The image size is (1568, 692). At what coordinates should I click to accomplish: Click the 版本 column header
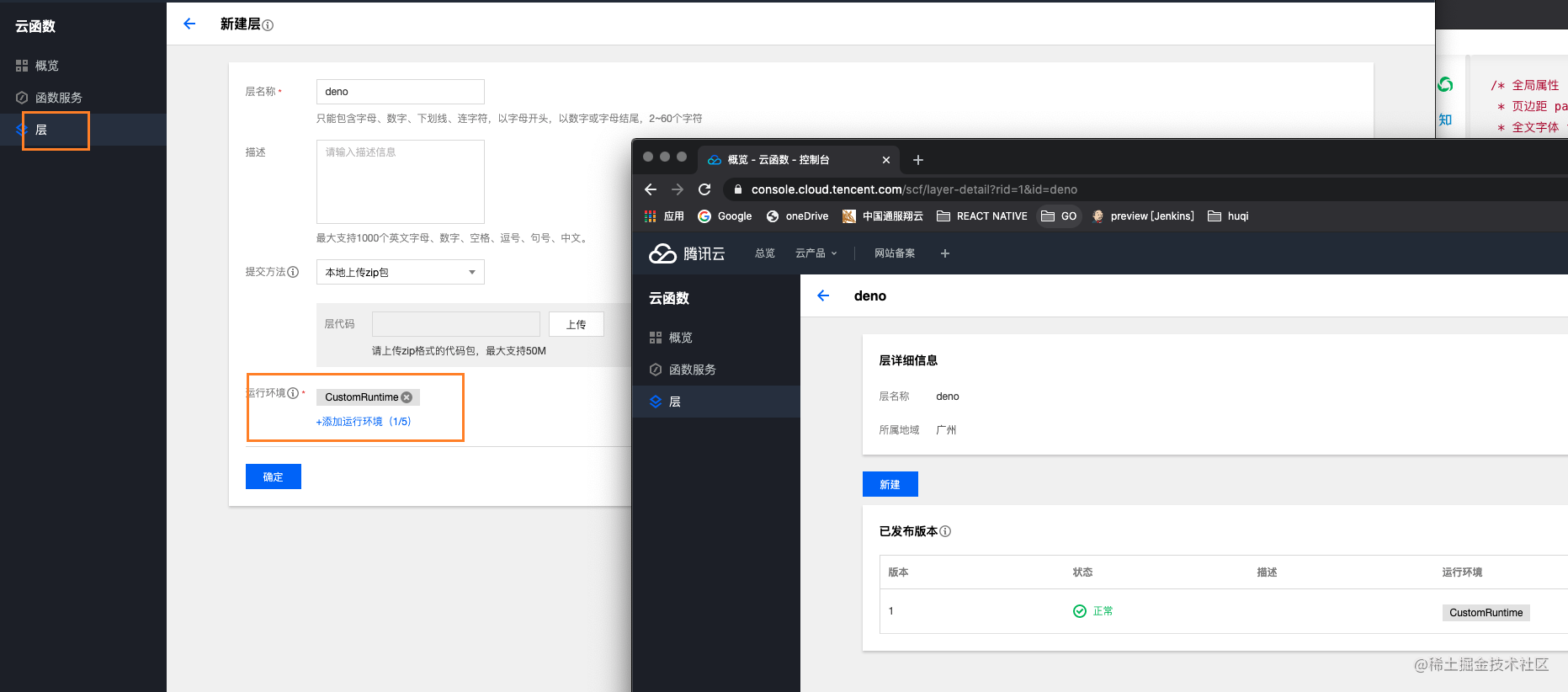(x=898, y=572)
